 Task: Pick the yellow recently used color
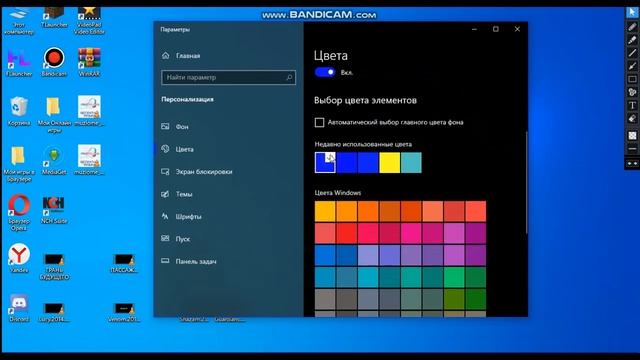tap(389, 162)
